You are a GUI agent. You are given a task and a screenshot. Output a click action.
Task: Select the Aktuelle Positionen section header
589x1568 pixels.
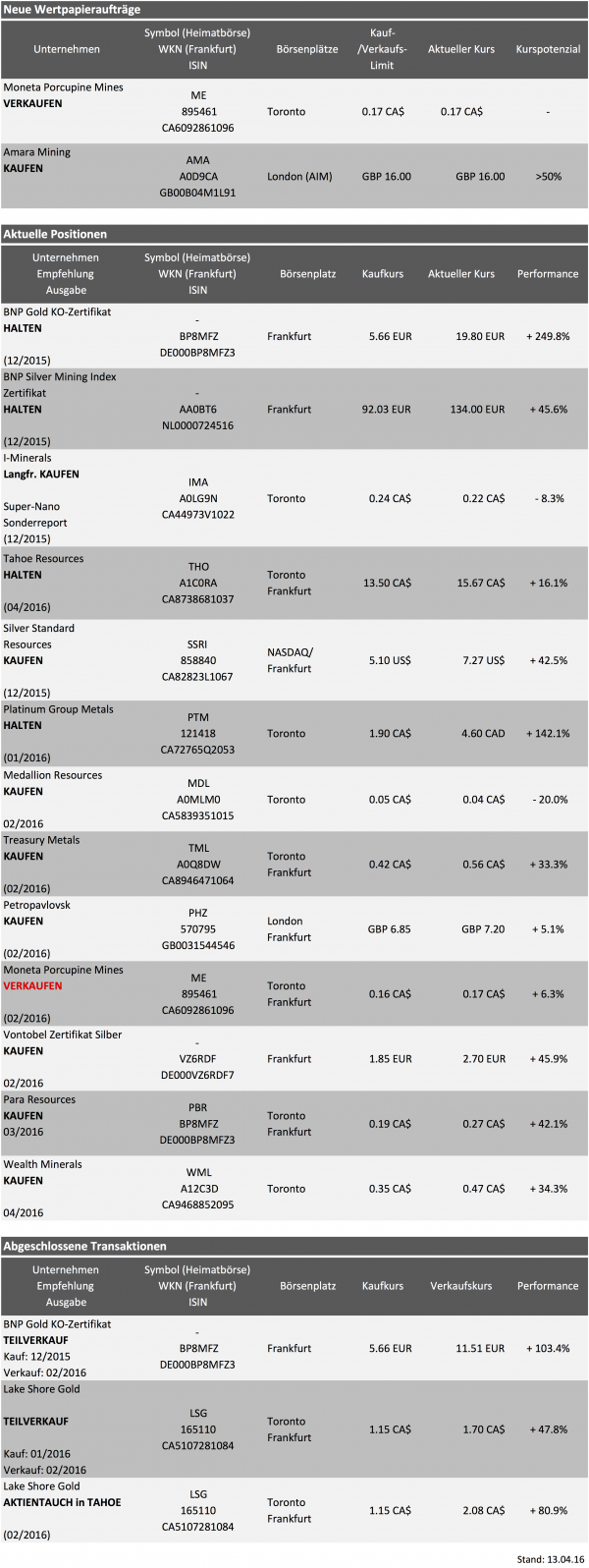click(55, 234)
